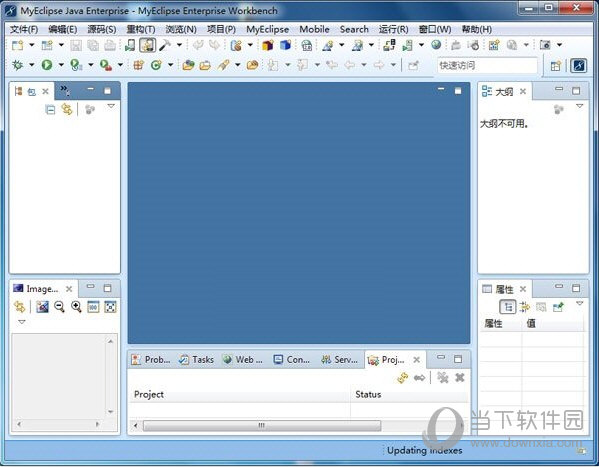Select the MyEclipse perspective button
599x467 pixels.
578,66
